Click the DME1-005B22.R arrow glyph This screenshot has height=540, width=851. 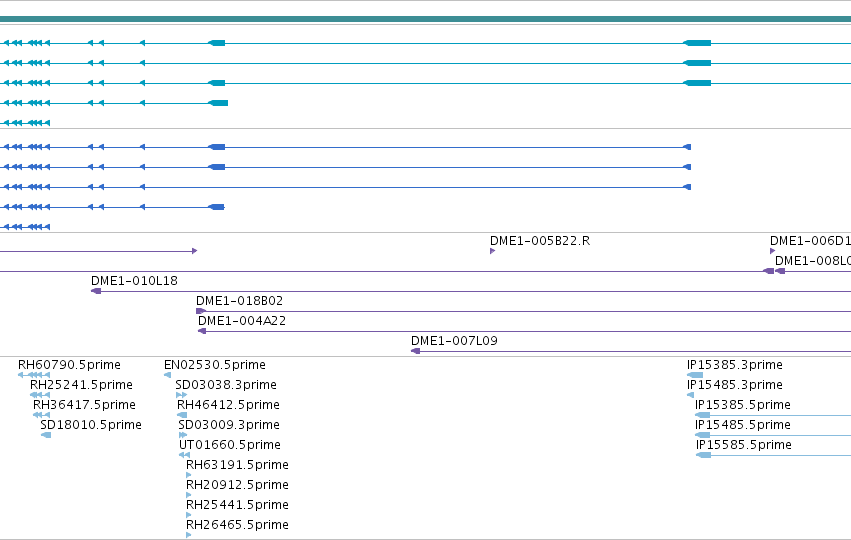[492, 251]
